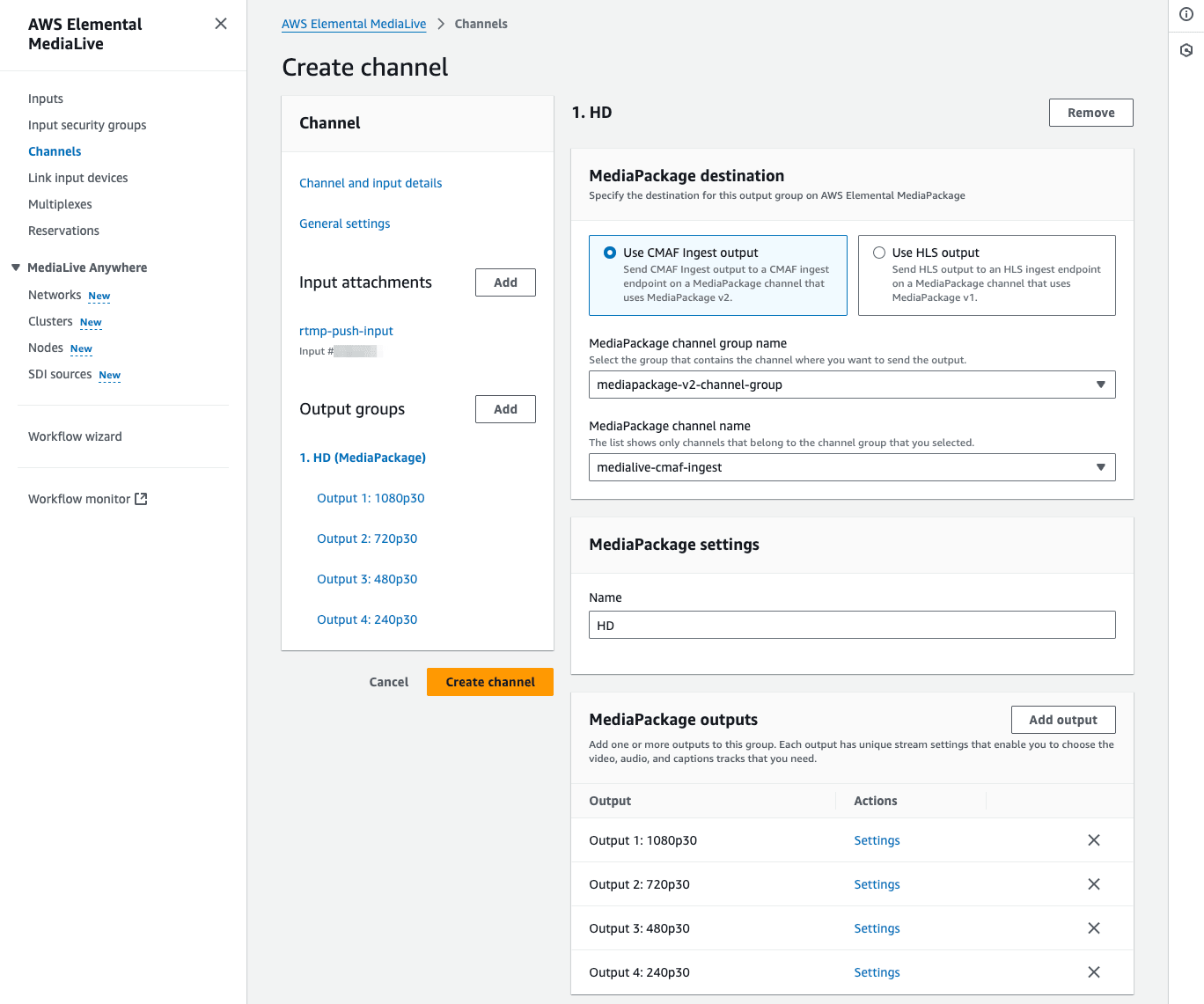Click the Output column header
1204x1004 pixels.
610,801
